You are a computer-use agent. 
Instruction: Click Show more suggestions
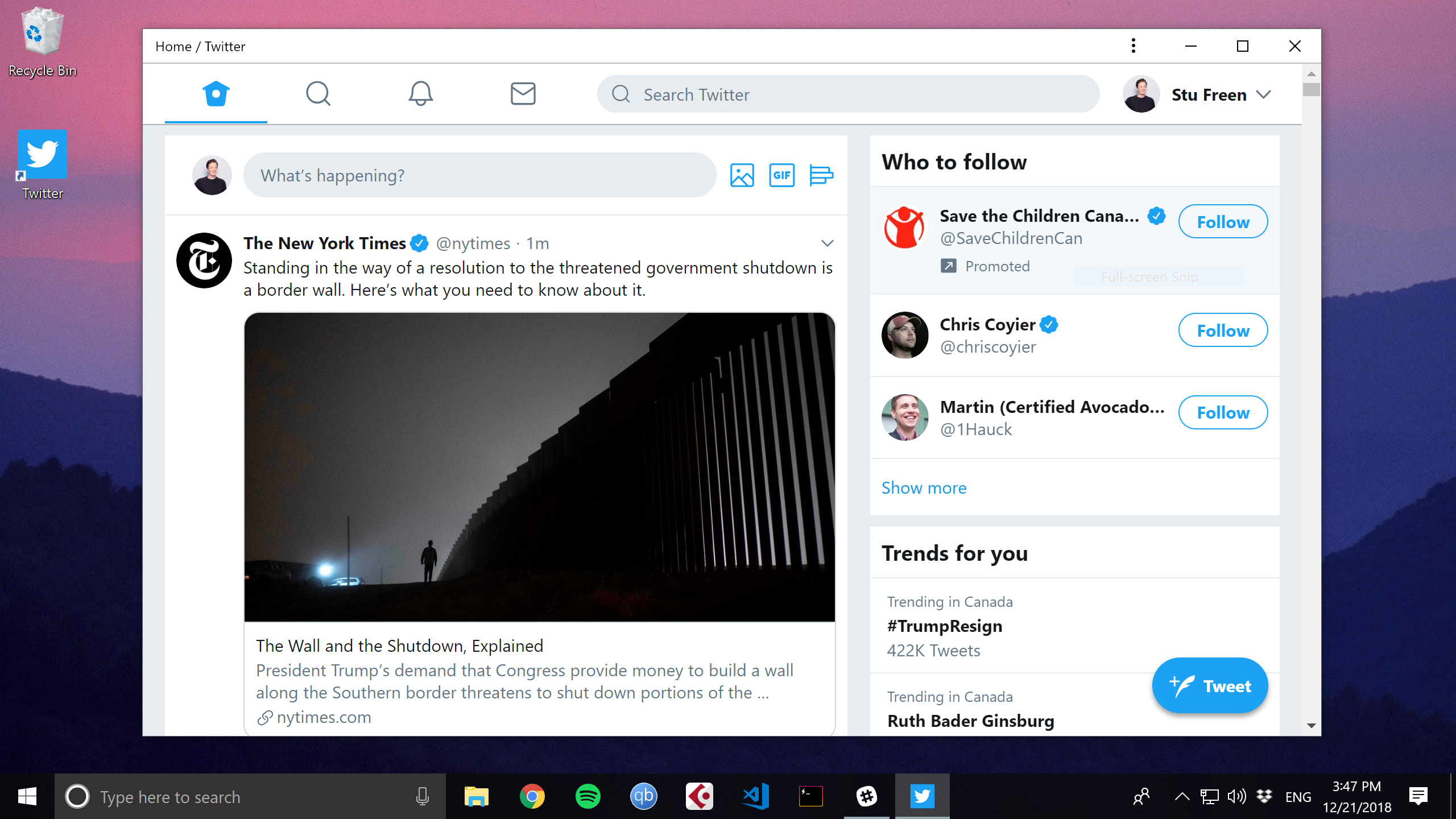(x=924, y=487)
